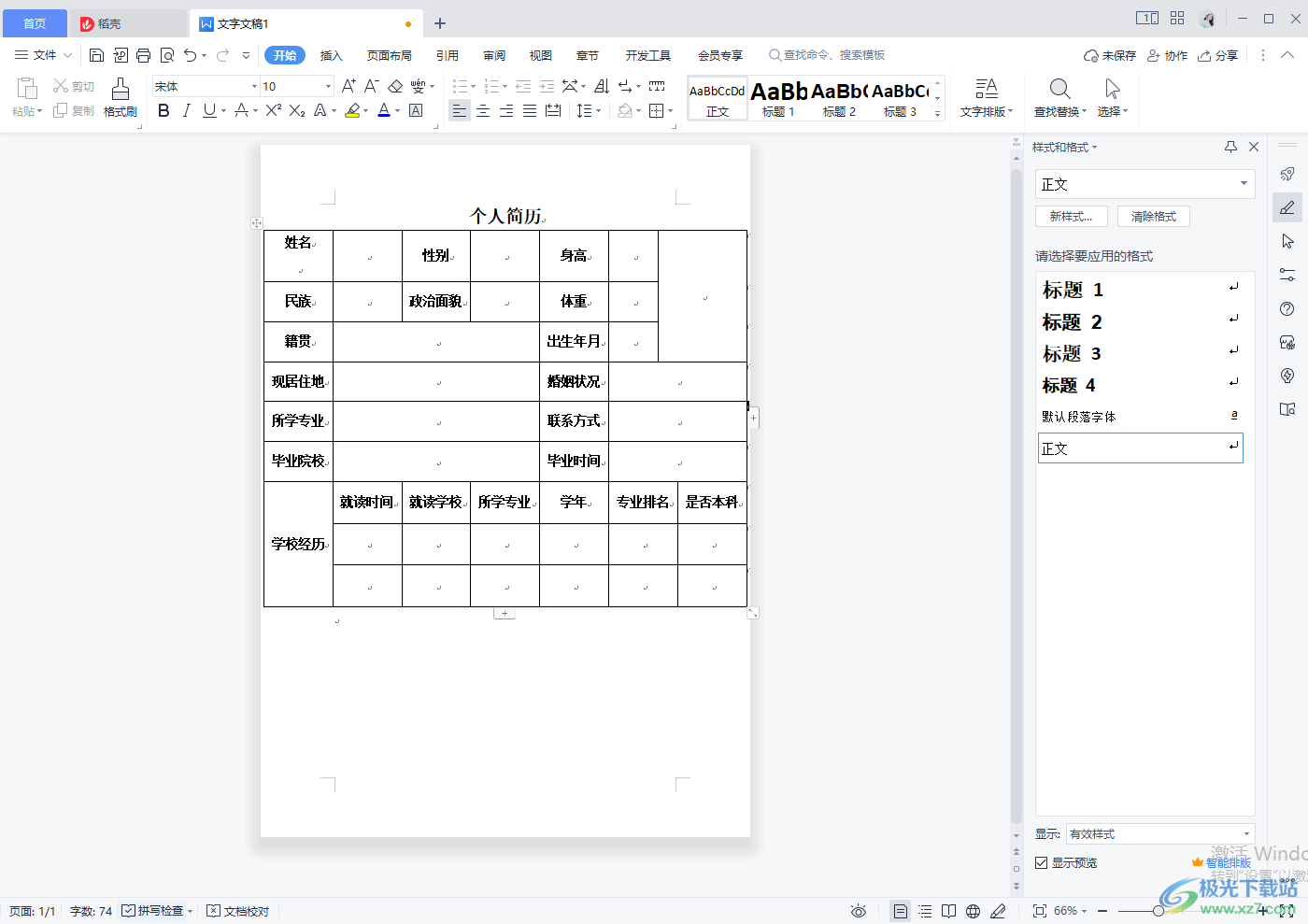The height and width of the screenshot is (924, 1308).
Task: Open line spacing dropdown in ribbon
Action: tap(589, 110)
